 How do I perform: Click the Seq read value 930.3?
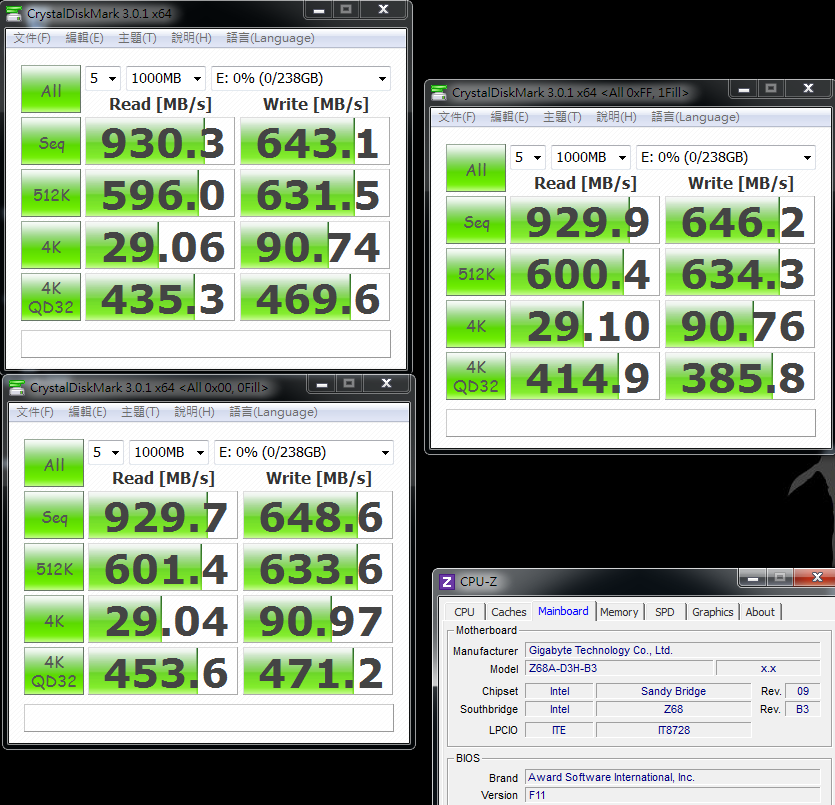click(x=160, y=141)
